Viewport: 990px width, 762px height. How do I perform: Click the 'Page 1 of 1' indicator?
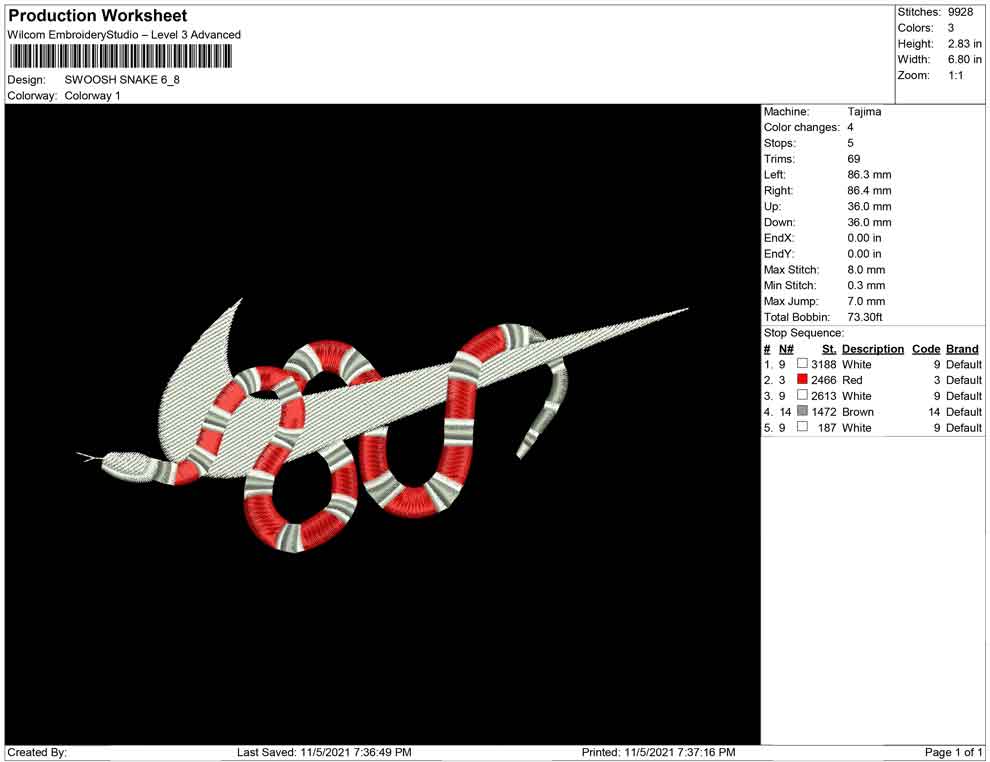953,752
